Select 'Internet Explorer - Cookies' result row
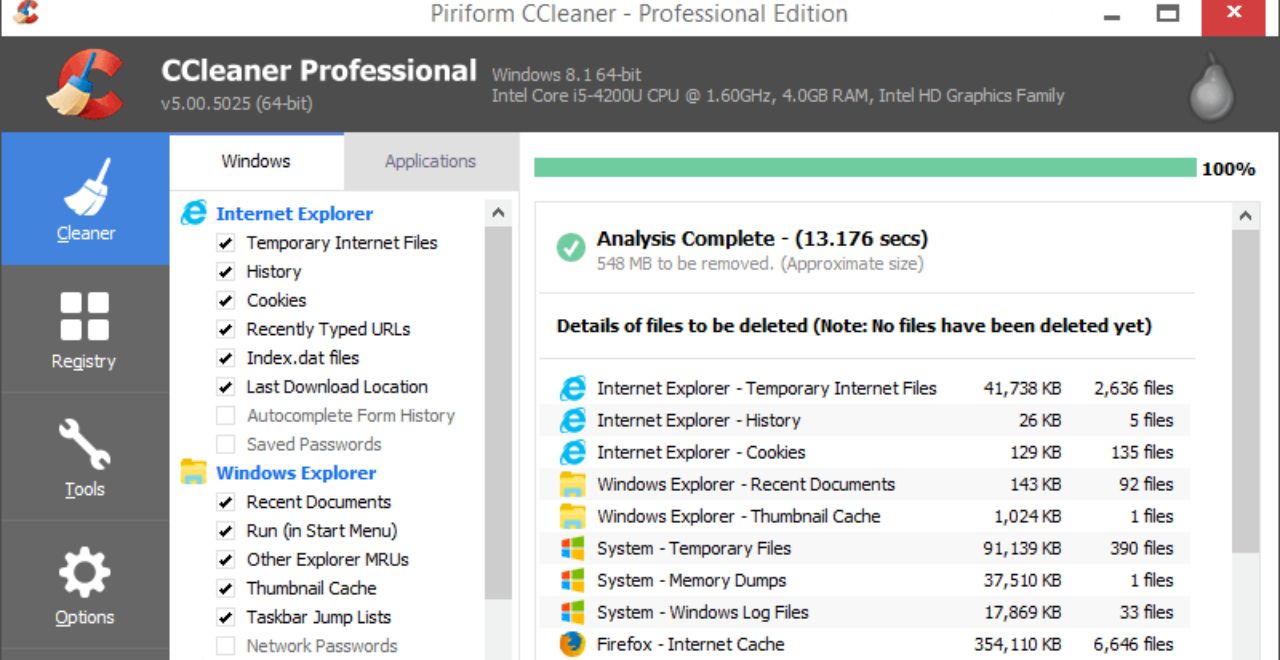 click(x=867, y=452)
